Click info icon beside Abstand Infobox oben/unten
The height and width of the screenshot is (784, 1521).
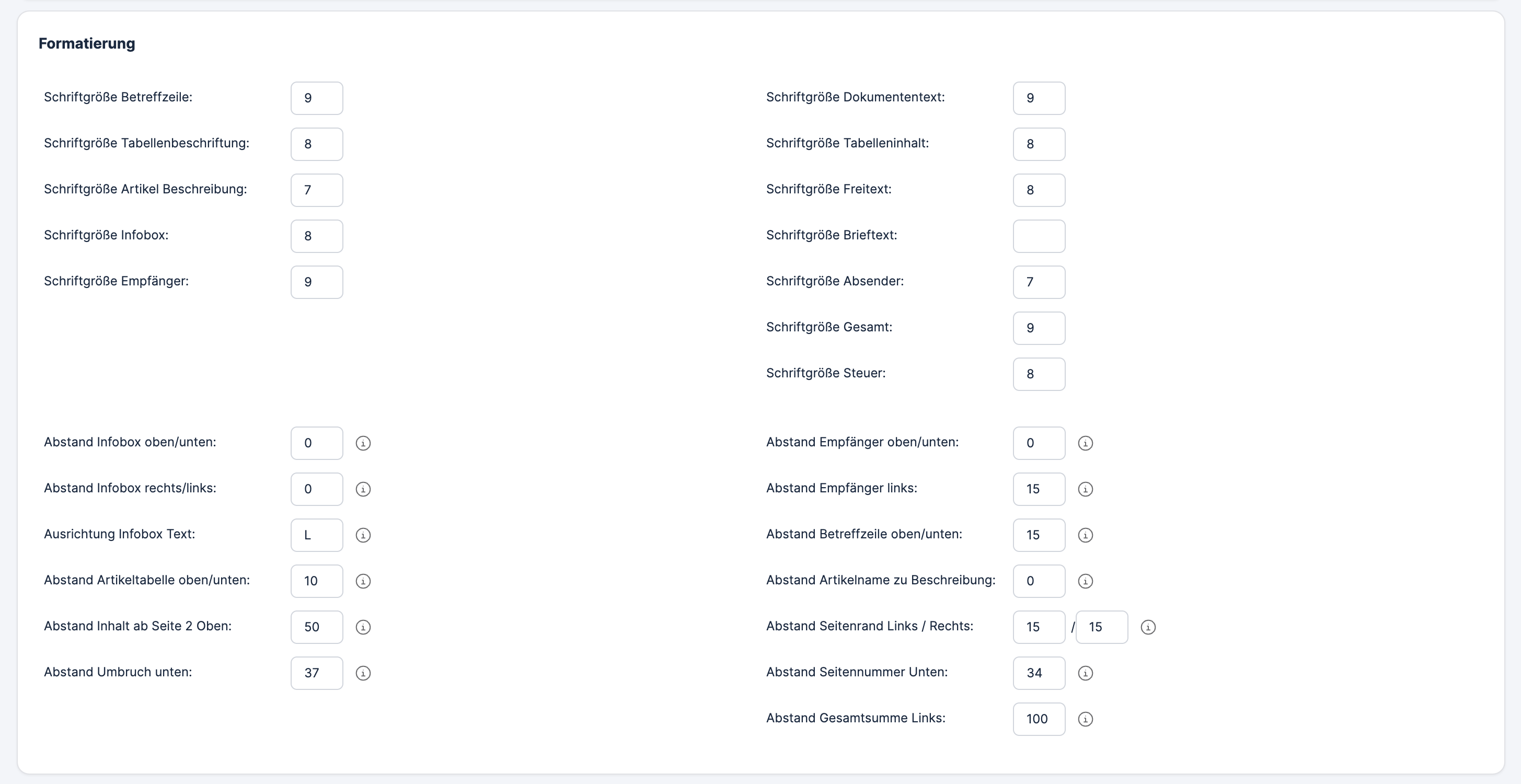click(x=363, y=443)
